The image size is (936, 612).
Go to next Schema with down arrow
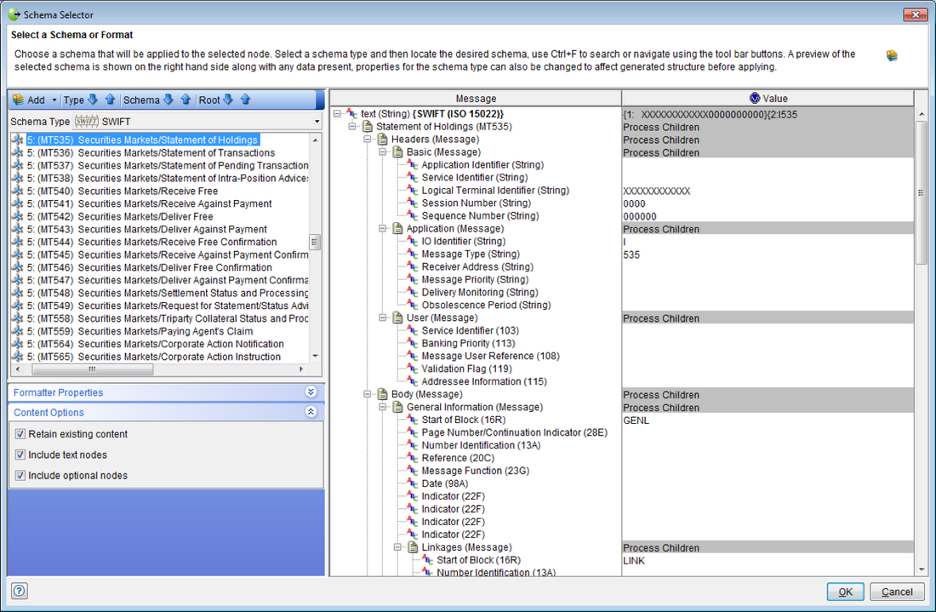pos(168,100)
